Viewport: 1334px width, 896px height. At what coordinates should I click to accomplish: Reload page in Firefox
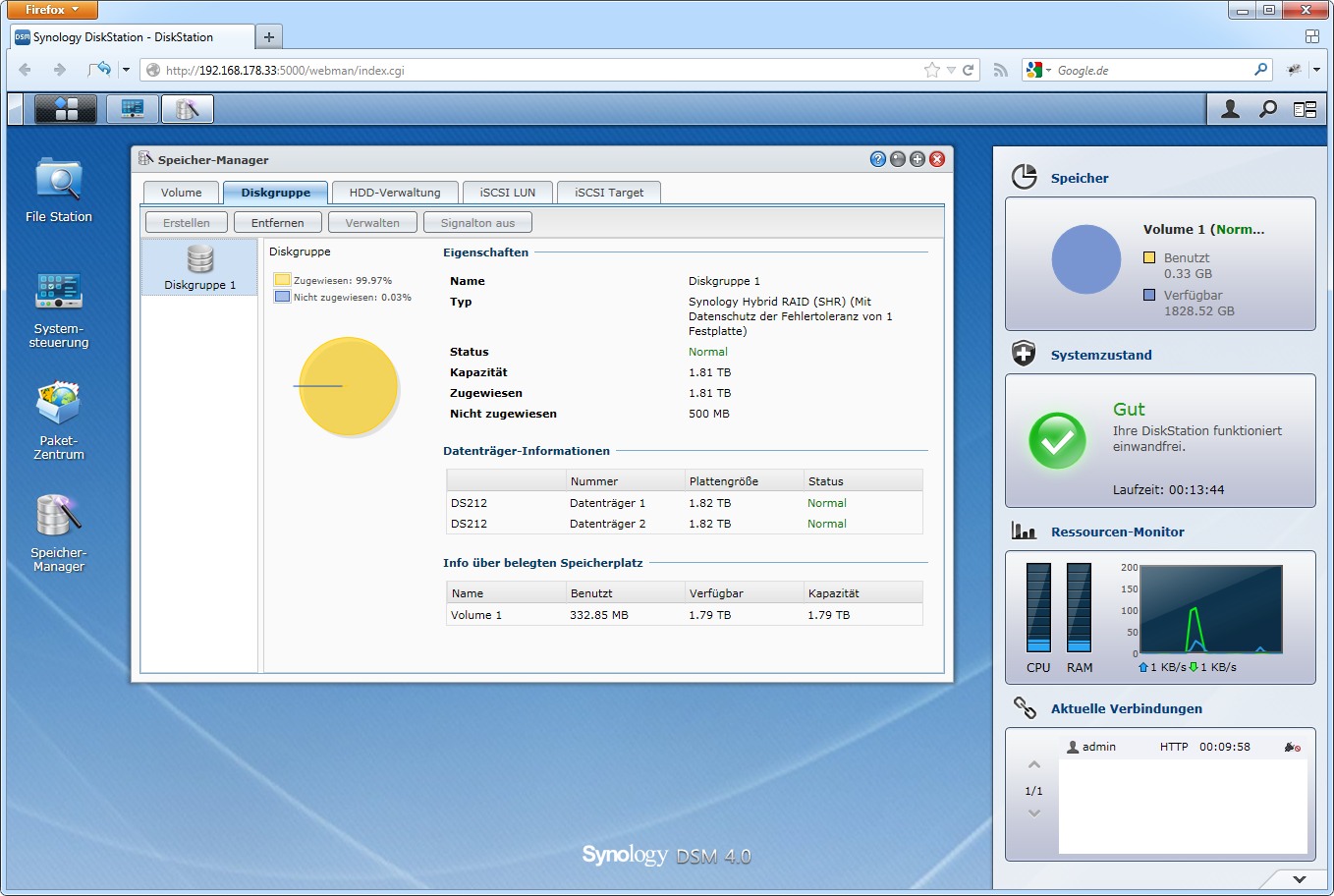coord(968,70)
